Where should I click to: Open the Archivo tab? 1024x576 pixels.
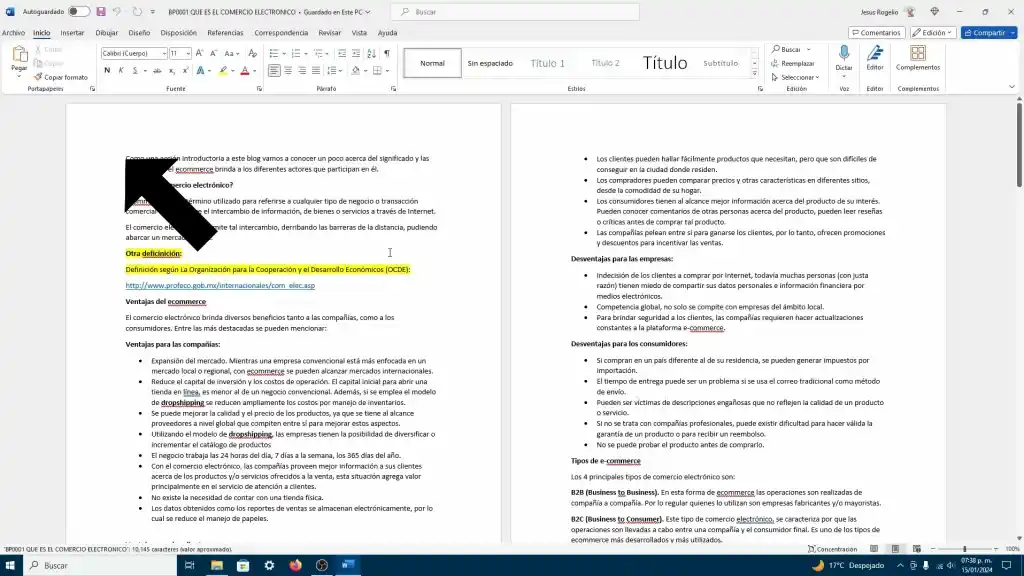pyautogui.click(x=13, y=33)
